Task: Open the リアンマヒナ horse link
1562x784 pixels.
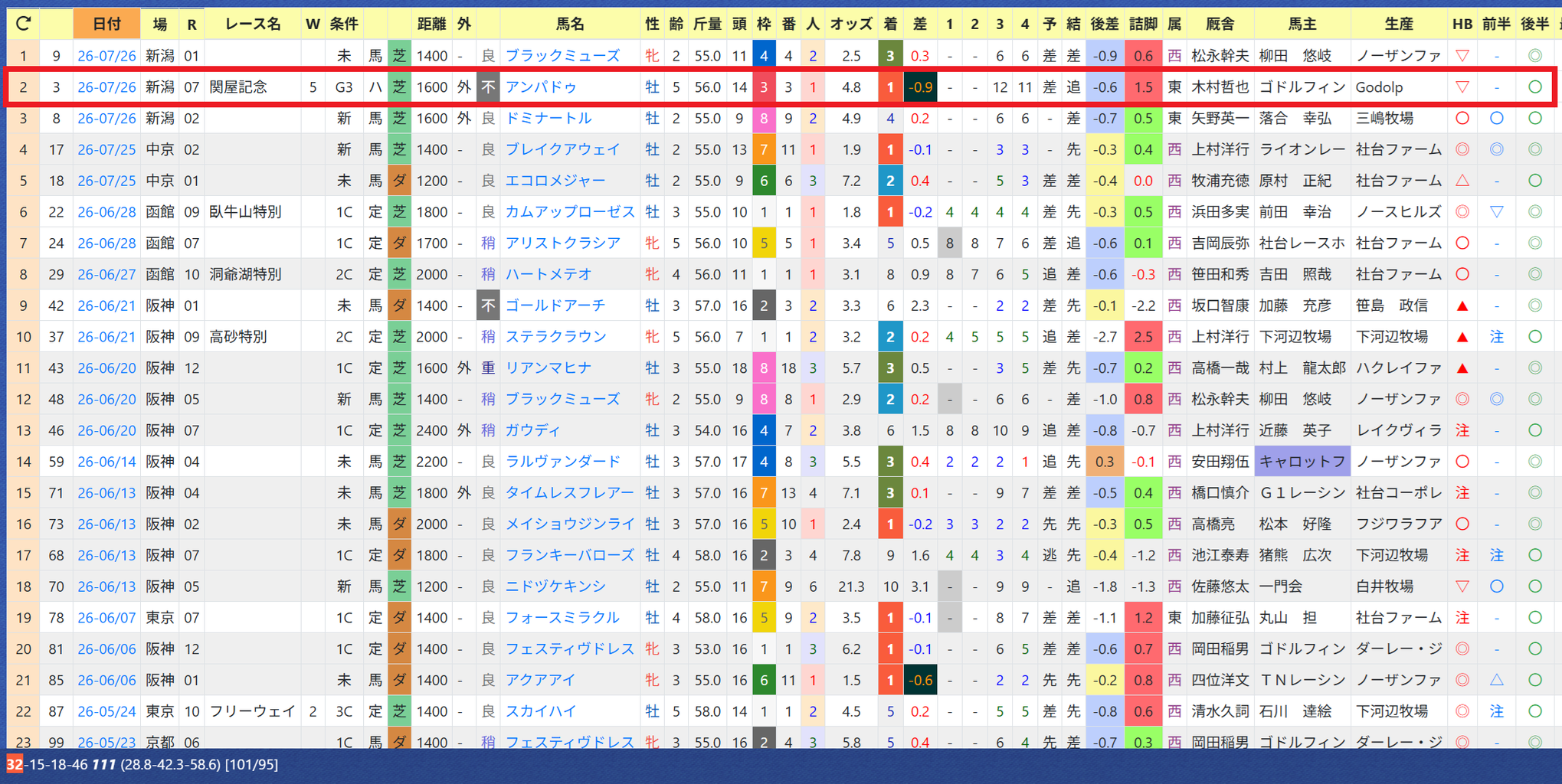Action: click(549, 368)
